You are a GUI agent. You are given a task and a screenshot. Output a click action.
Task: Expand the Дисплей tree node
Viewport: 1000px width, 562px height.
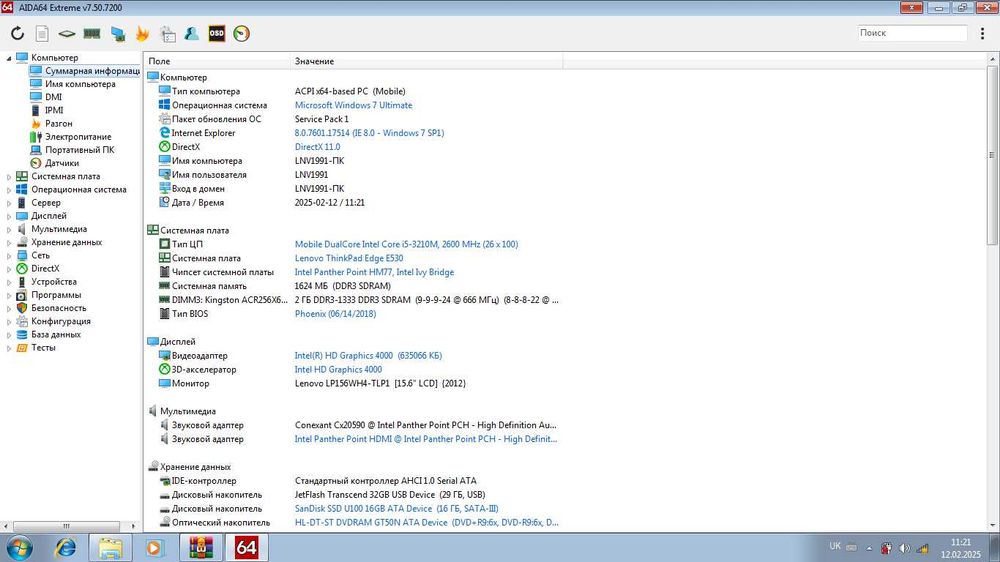(9, 216)
